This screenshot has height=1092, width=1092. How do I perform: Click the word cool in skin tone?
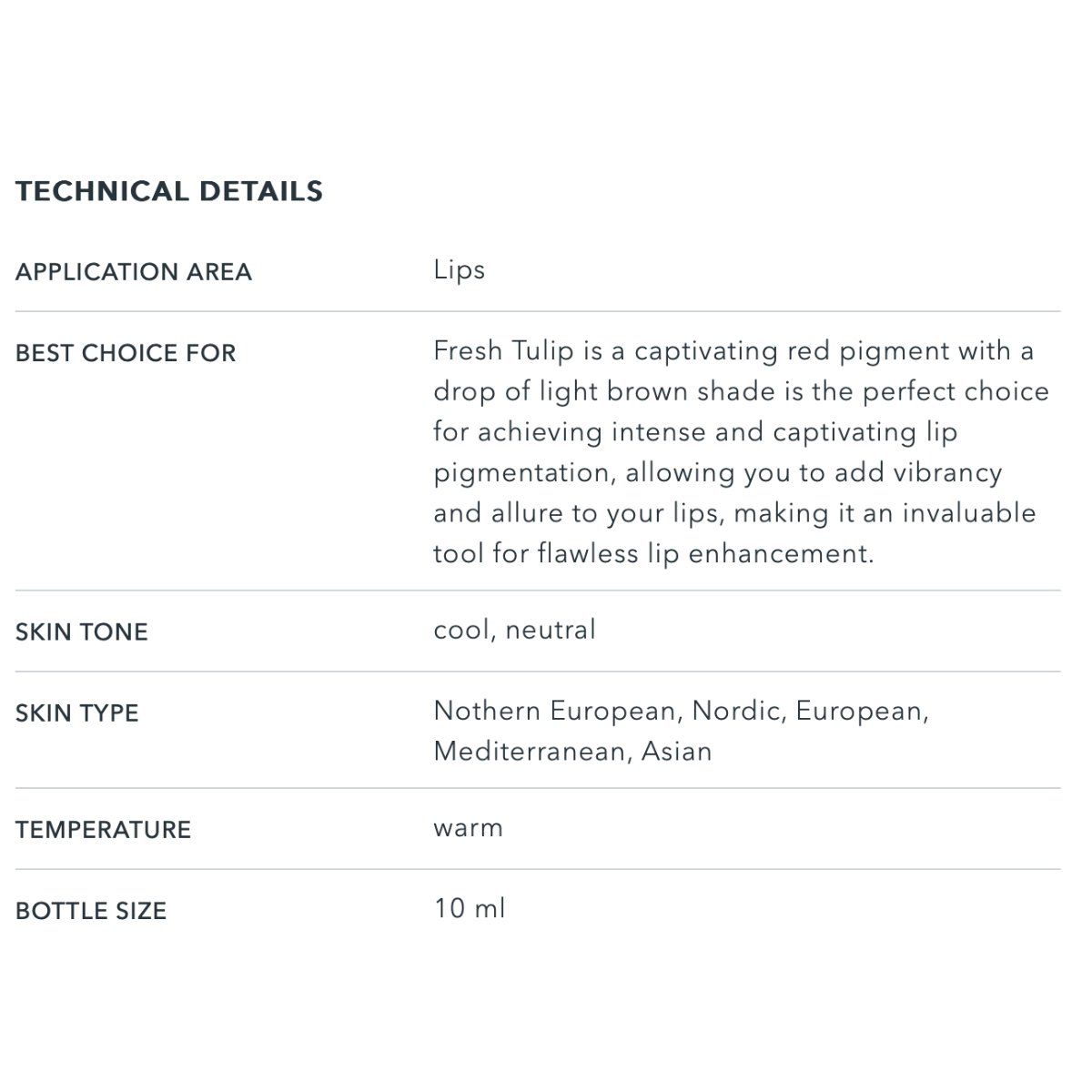[463, 630]
